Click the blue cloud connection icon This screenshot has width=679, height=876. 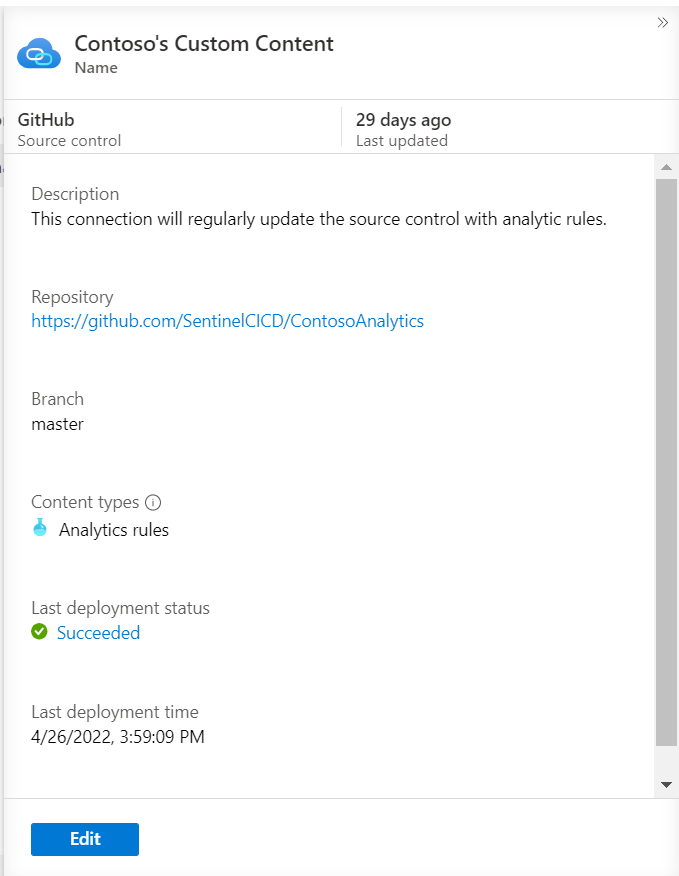(x=38, y=53)
